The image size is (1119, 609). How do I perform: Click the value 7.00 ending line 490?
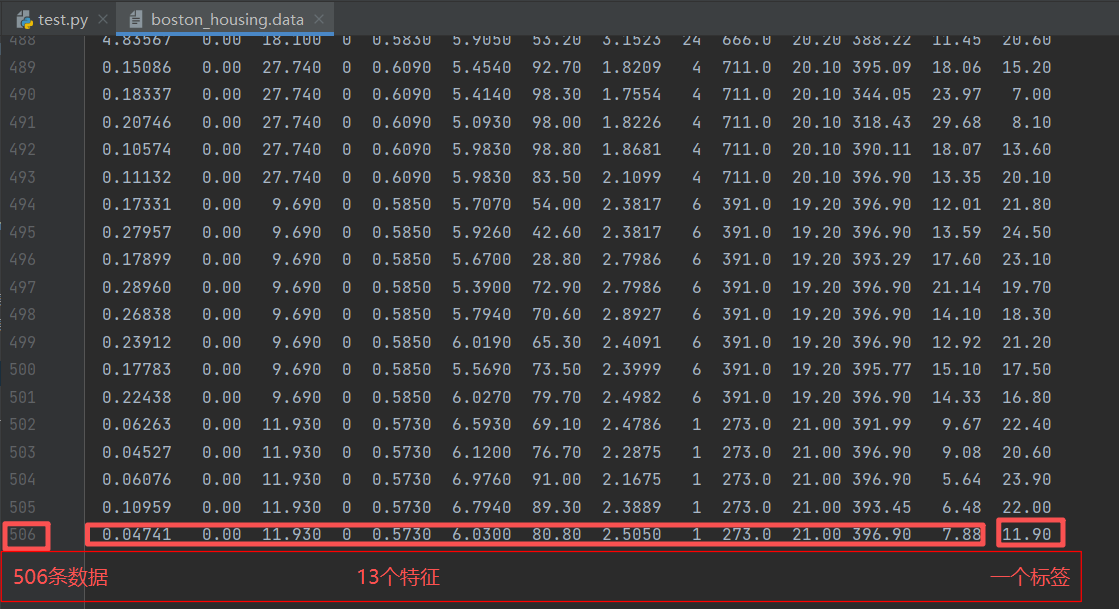[x=1031, y=95]
